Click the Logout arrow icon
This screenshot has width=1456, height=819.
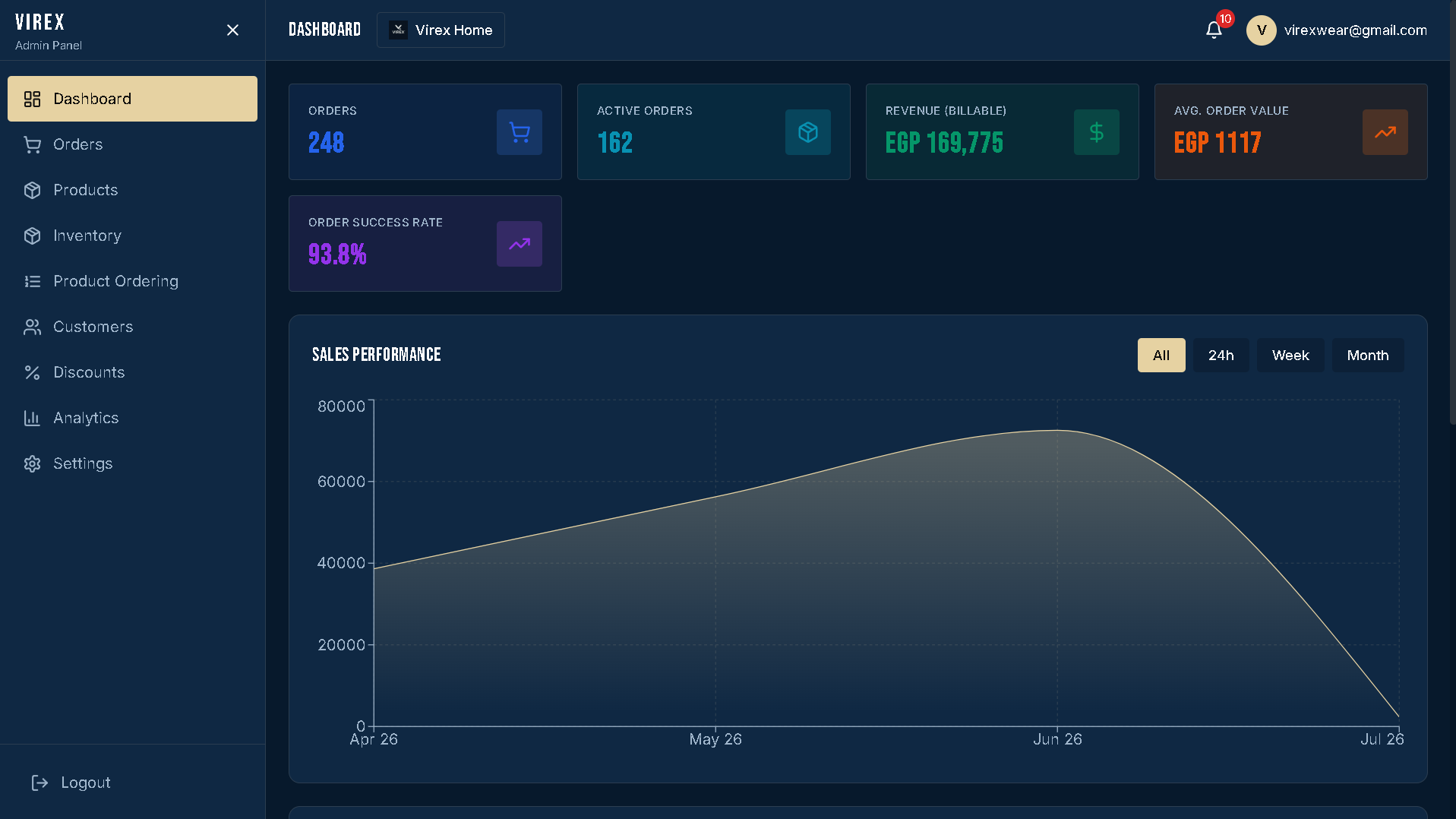click(x=39, y=783)
